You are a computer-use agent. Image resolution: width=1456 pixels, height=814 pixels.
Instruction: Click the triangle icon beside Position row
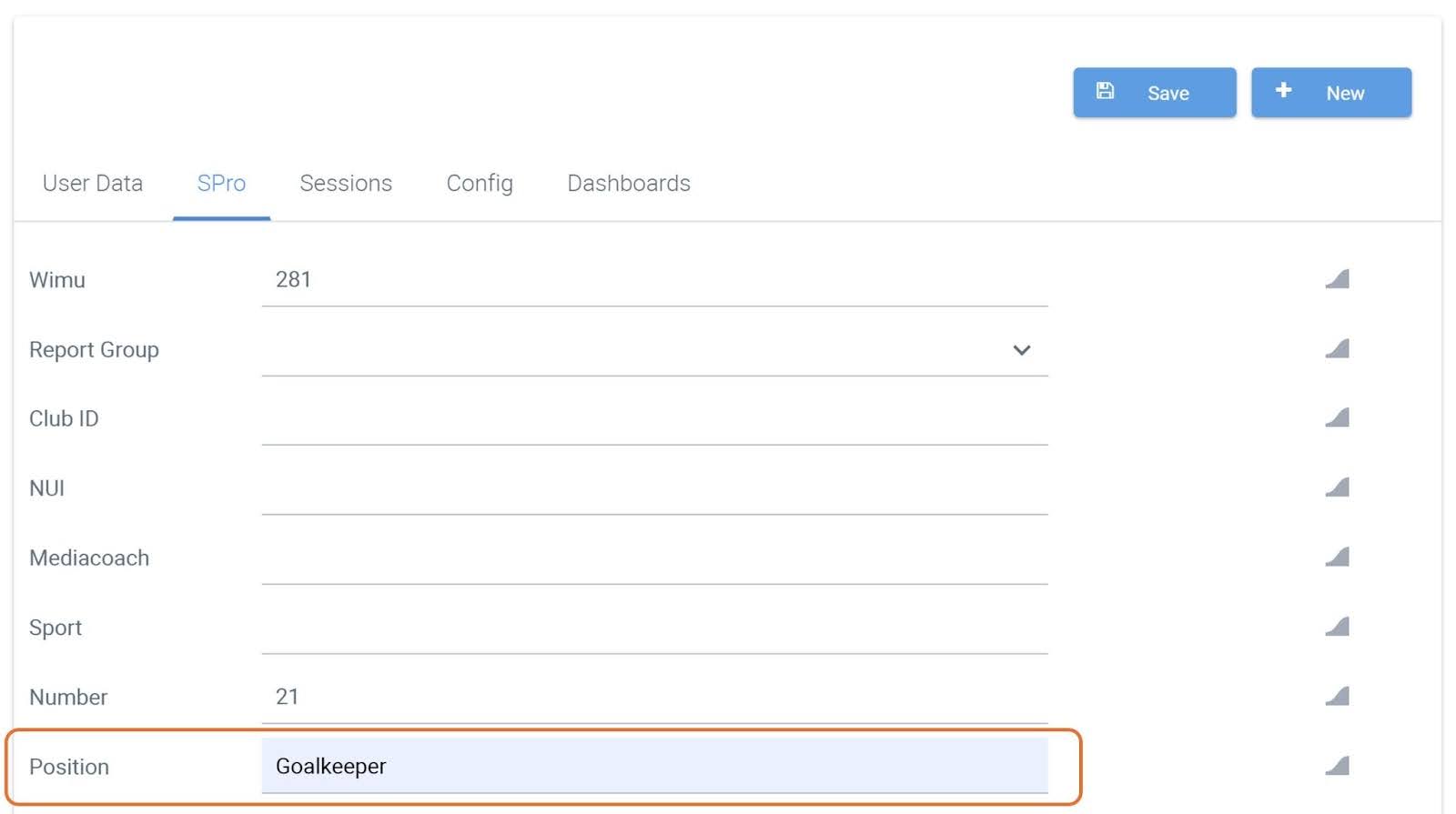pos(1337,767)
